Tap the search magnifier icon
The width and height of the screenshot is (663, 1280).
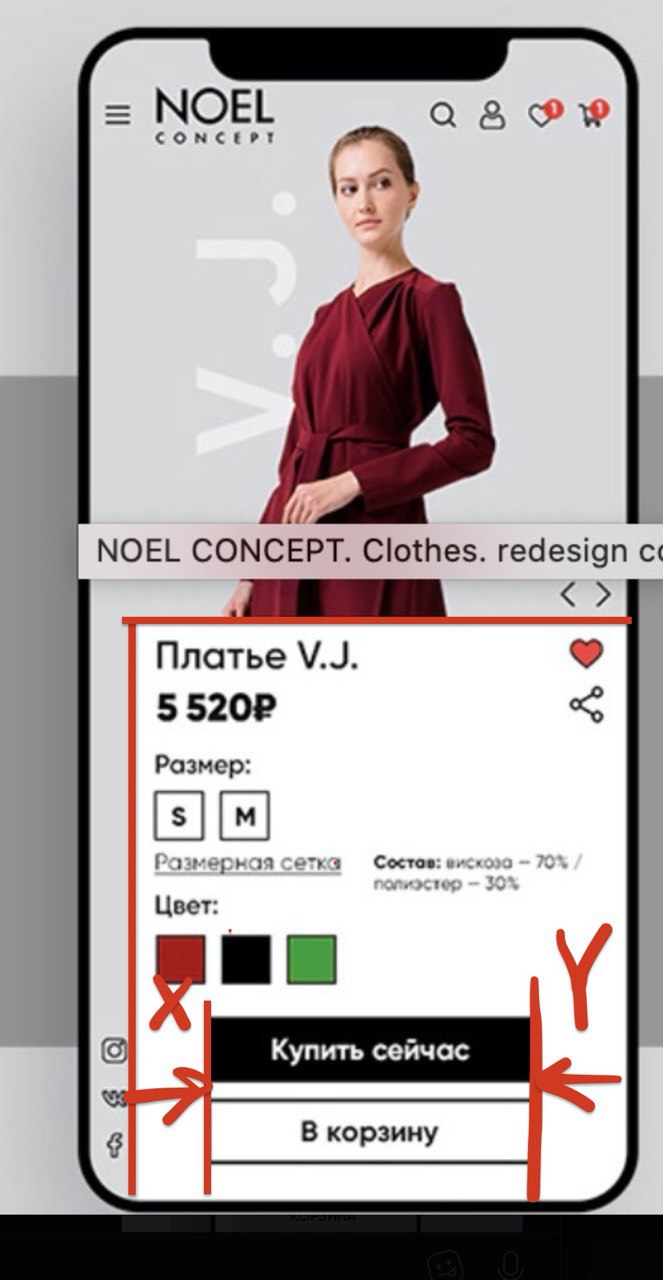click(442, 115)
